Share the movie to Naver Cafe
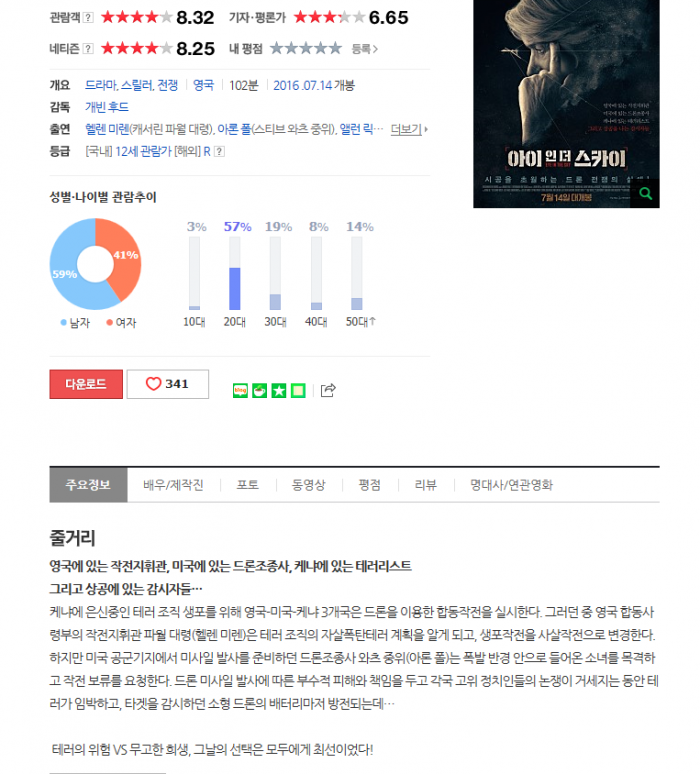 pos(259,391)
